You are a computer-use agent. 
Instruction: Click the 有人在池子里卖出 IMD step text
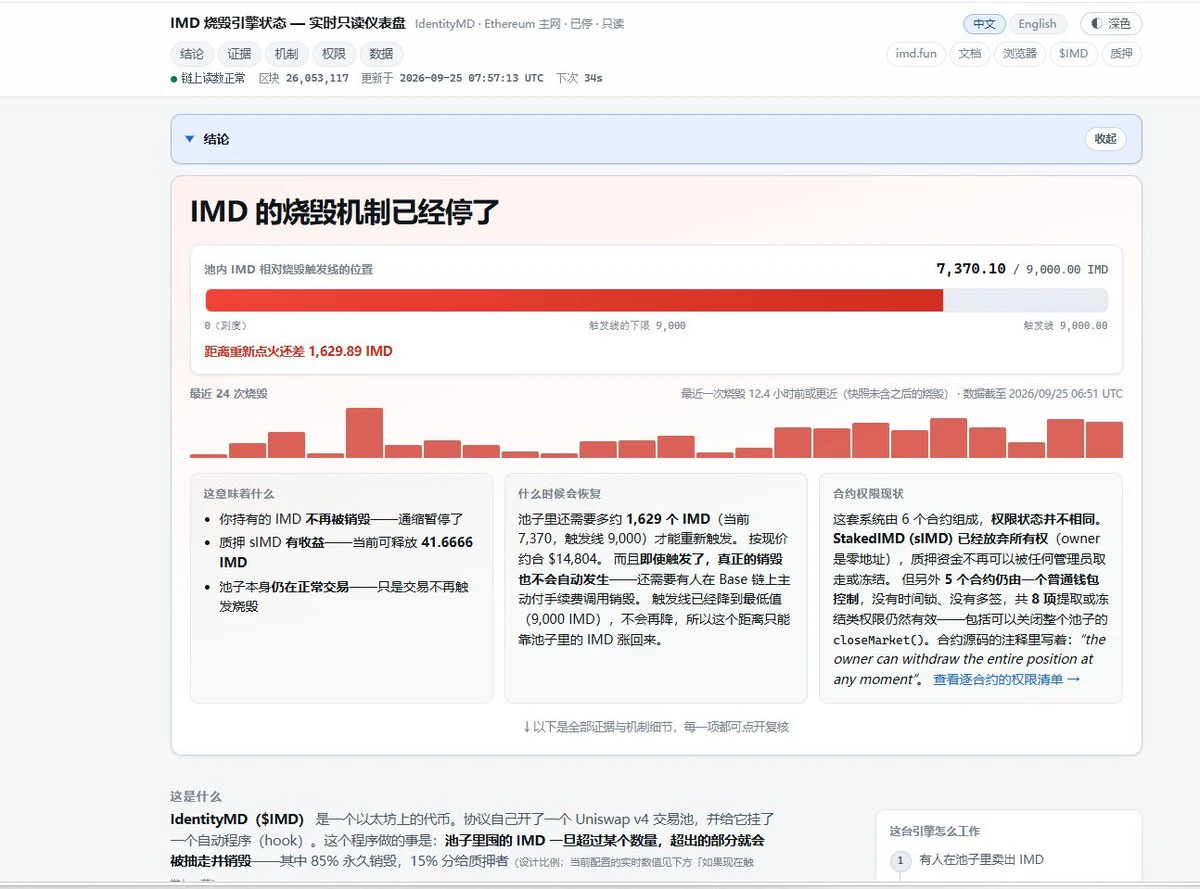pyautogui.click(x=981, y=860)
